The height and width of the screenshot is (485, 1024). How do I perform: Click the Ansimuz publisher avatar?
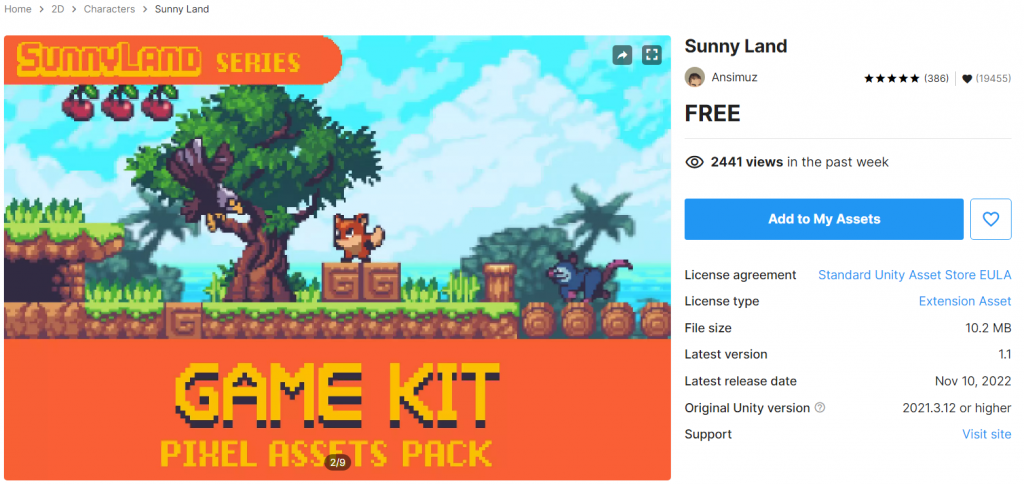(694, 77)
